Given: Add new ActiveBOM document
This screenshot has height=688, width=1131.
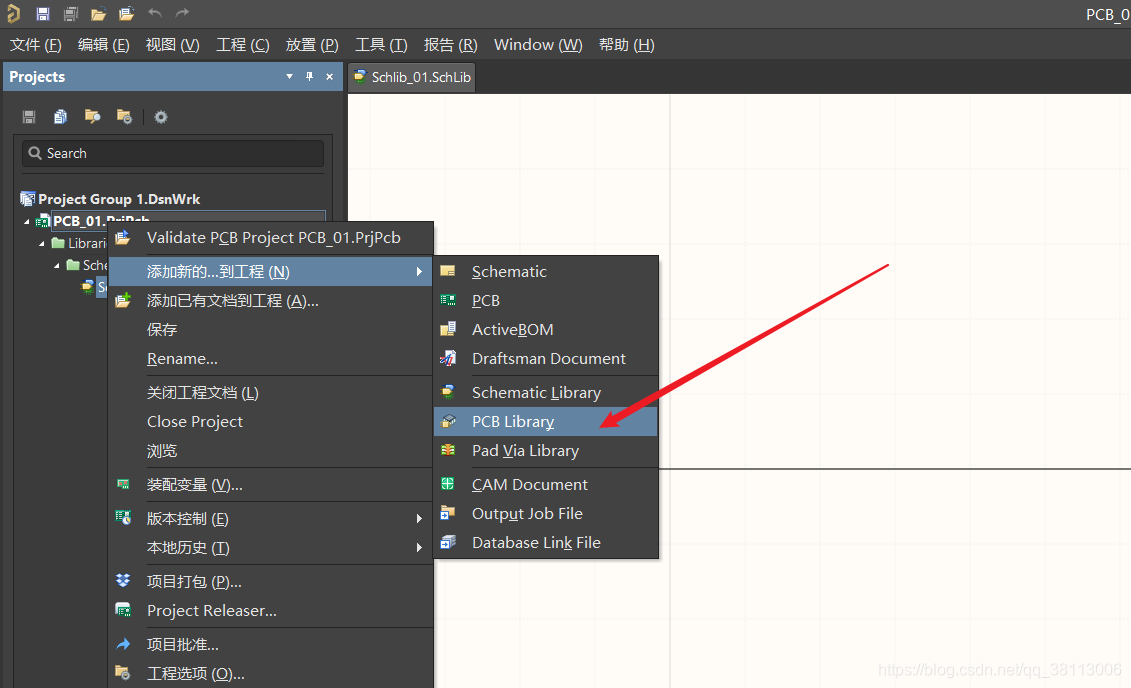Looking at the screenshot, I should click(546, 330).
